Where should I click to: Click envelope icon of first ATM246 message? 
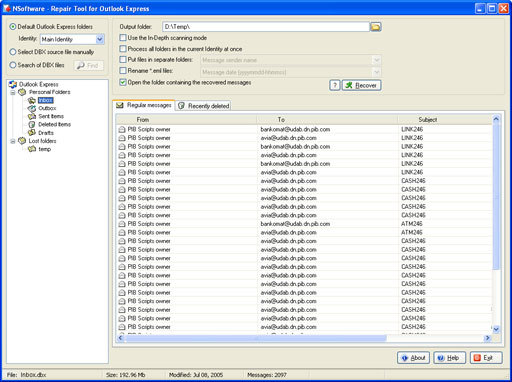[122, 224]
